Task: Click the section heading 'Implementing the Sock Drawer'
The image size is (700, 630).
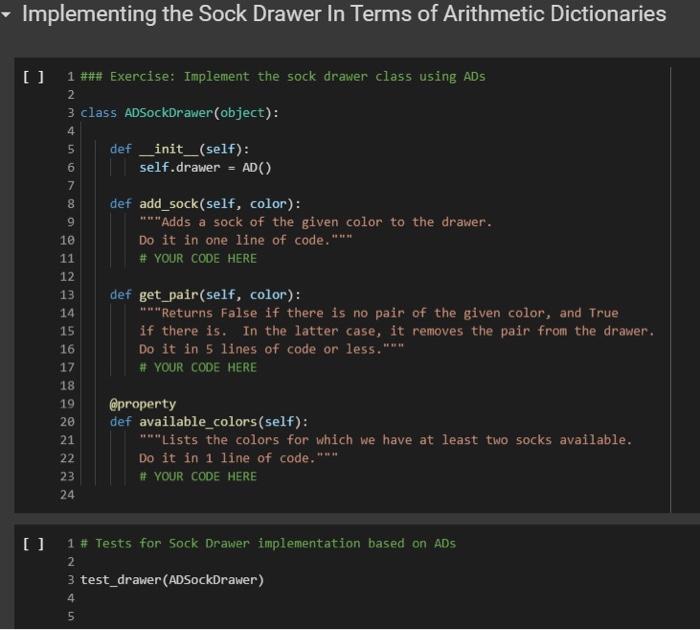Action: click(344, 14)
